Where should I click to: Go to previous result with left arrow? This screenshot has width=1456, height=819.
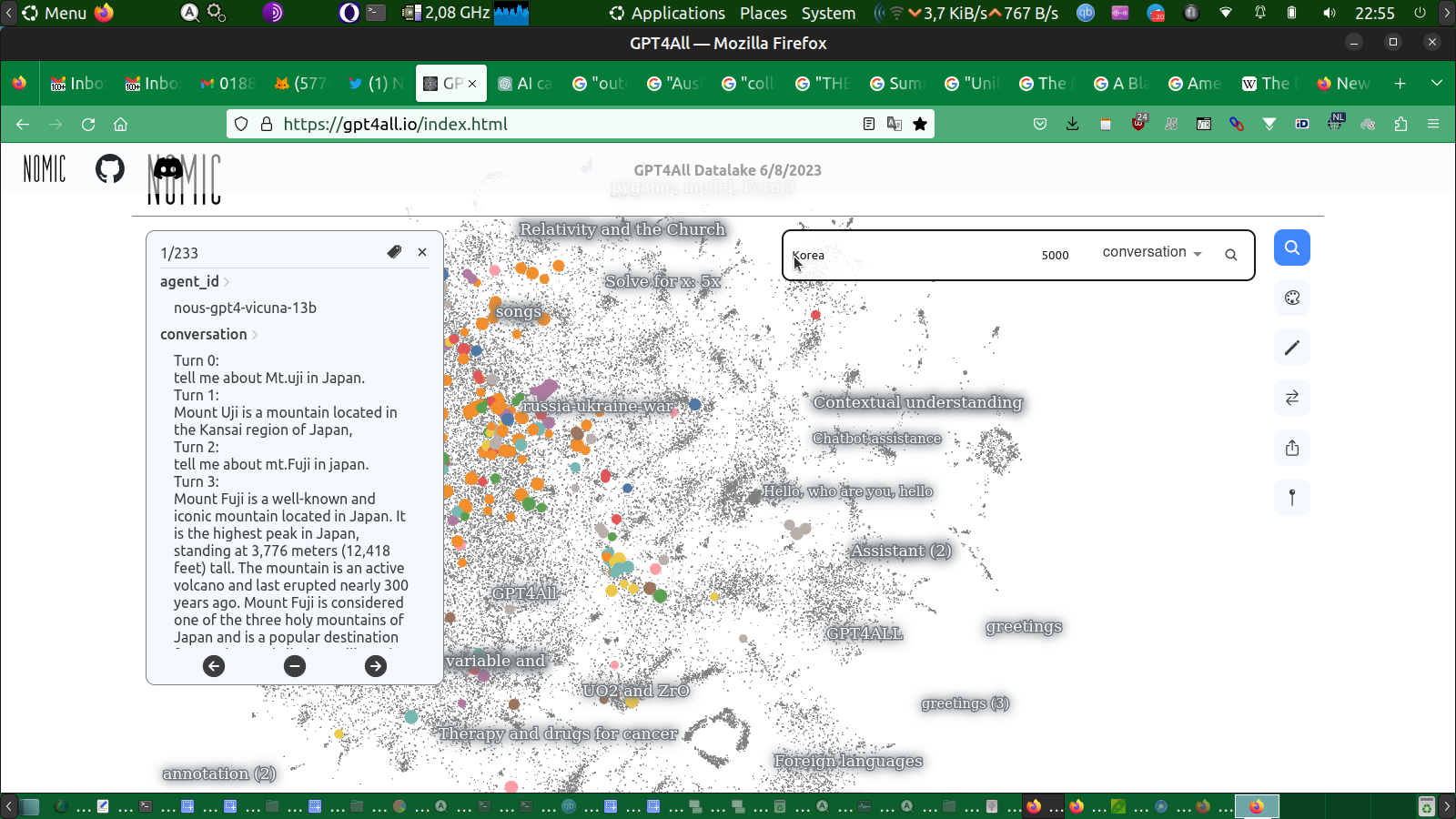pyautogui.click(x=214, y=666)
